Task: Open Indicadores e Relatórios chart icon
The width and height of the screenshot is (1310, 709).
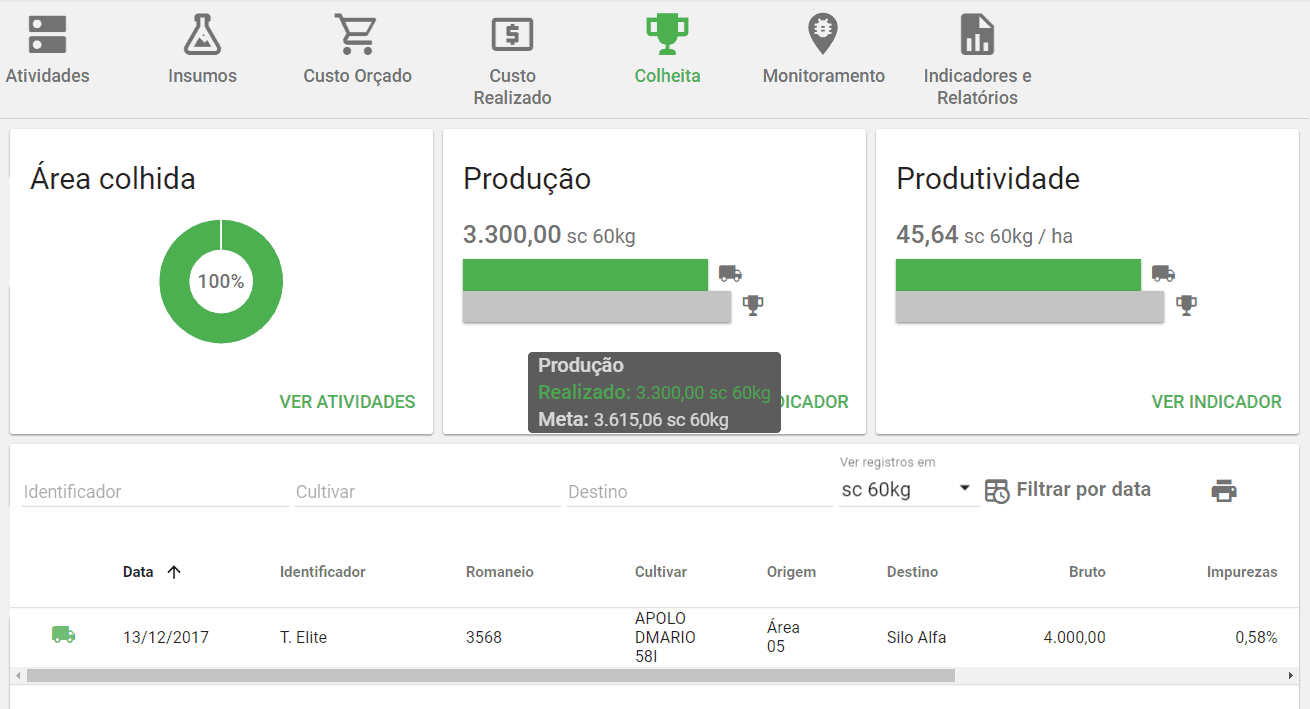Action: click(x=977, y=33)
